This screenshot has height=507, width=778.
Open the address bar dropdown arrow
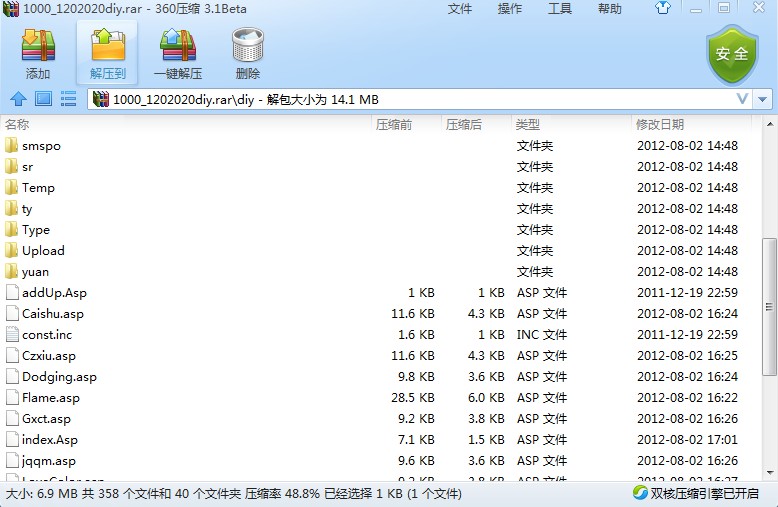click(763, 100)
